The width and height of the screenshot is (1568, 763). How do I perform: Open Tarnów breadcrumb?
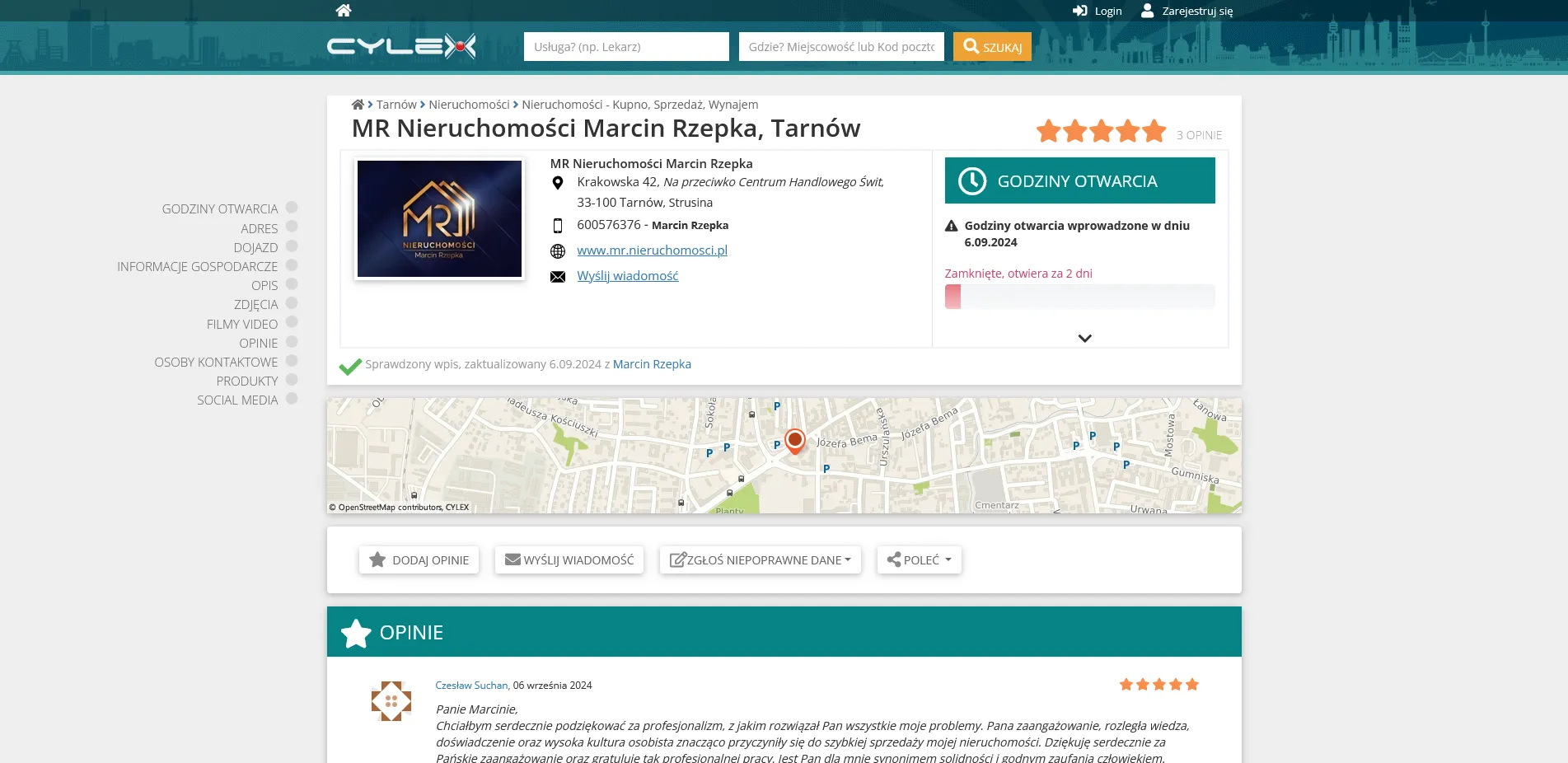[x=396, y=105]
